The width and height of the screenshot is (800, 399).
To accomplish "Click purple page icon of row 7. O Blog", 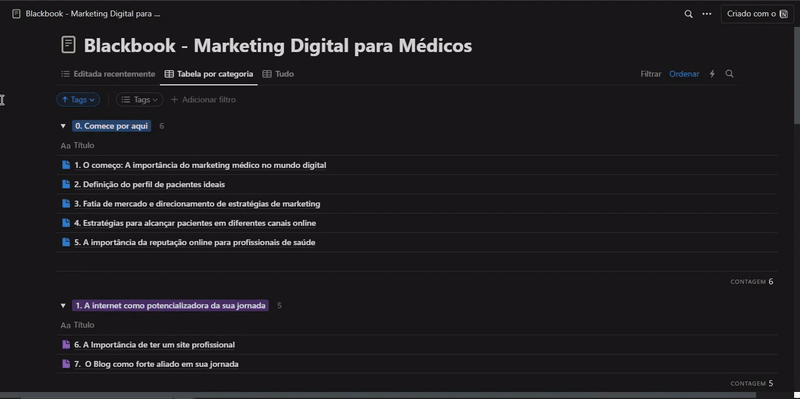I will (x=66, y=364).
